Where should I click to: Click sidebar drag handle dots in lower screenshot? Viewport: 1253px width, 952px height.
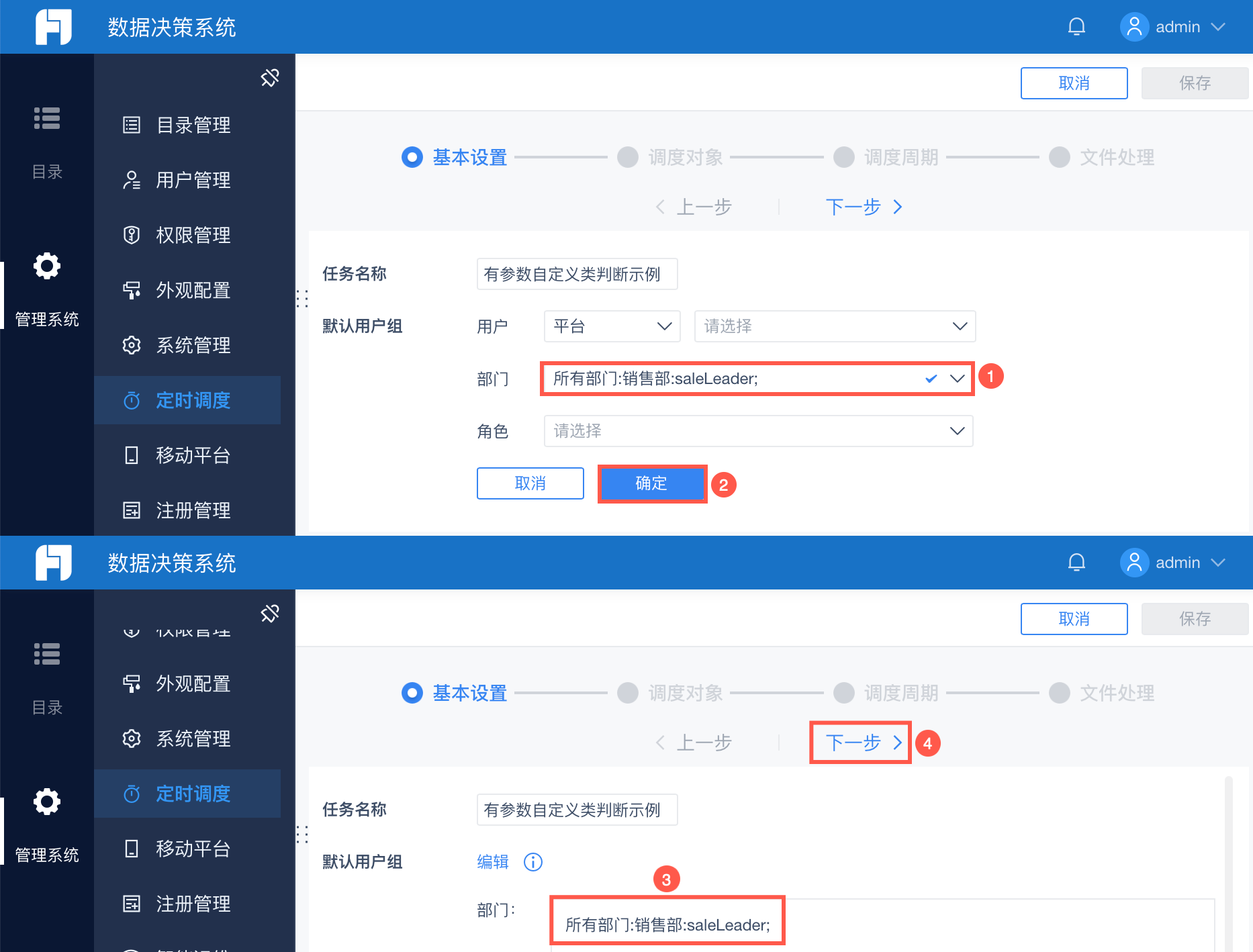click(x=302, y=834)
